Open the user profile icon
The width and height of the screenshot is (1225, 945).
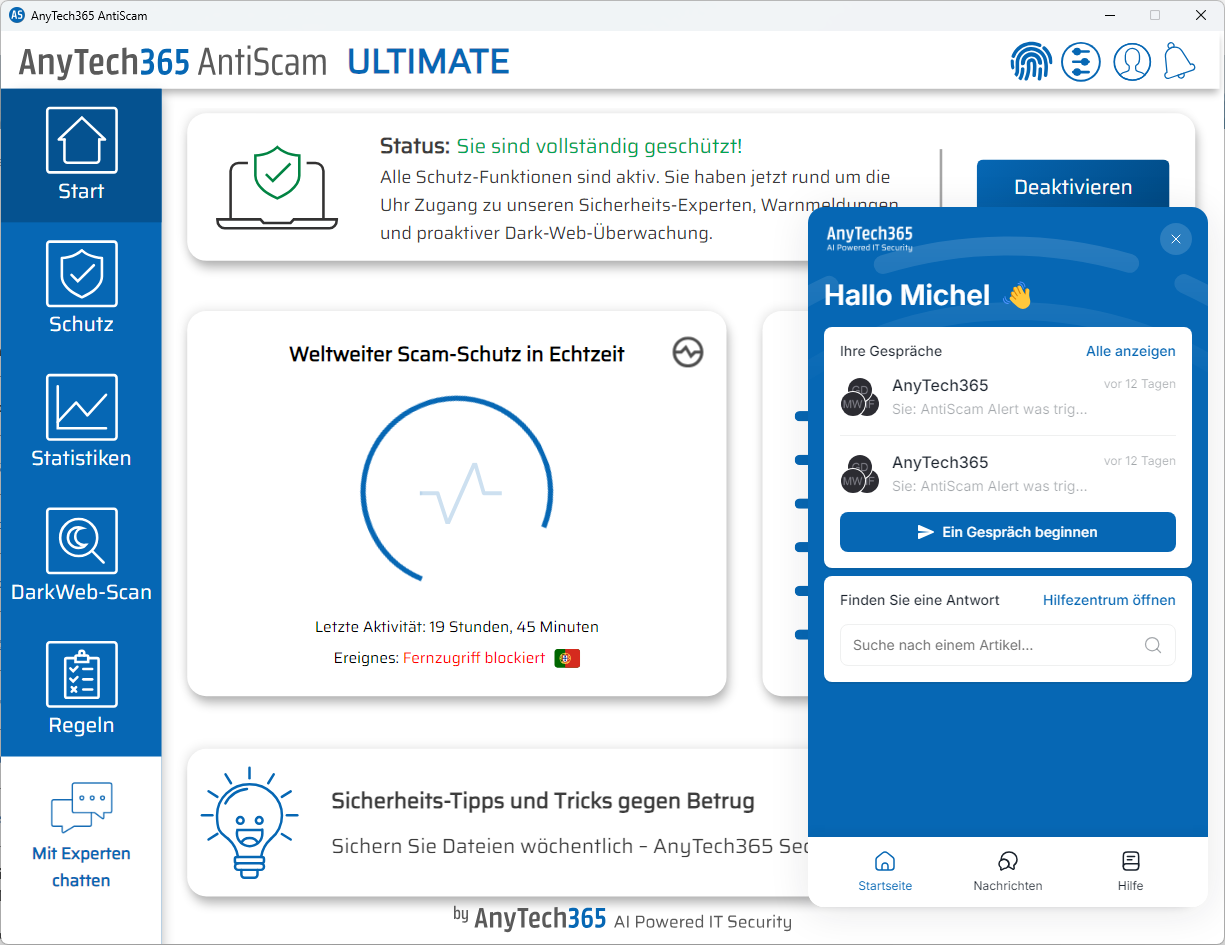[x=1132, y=61]
